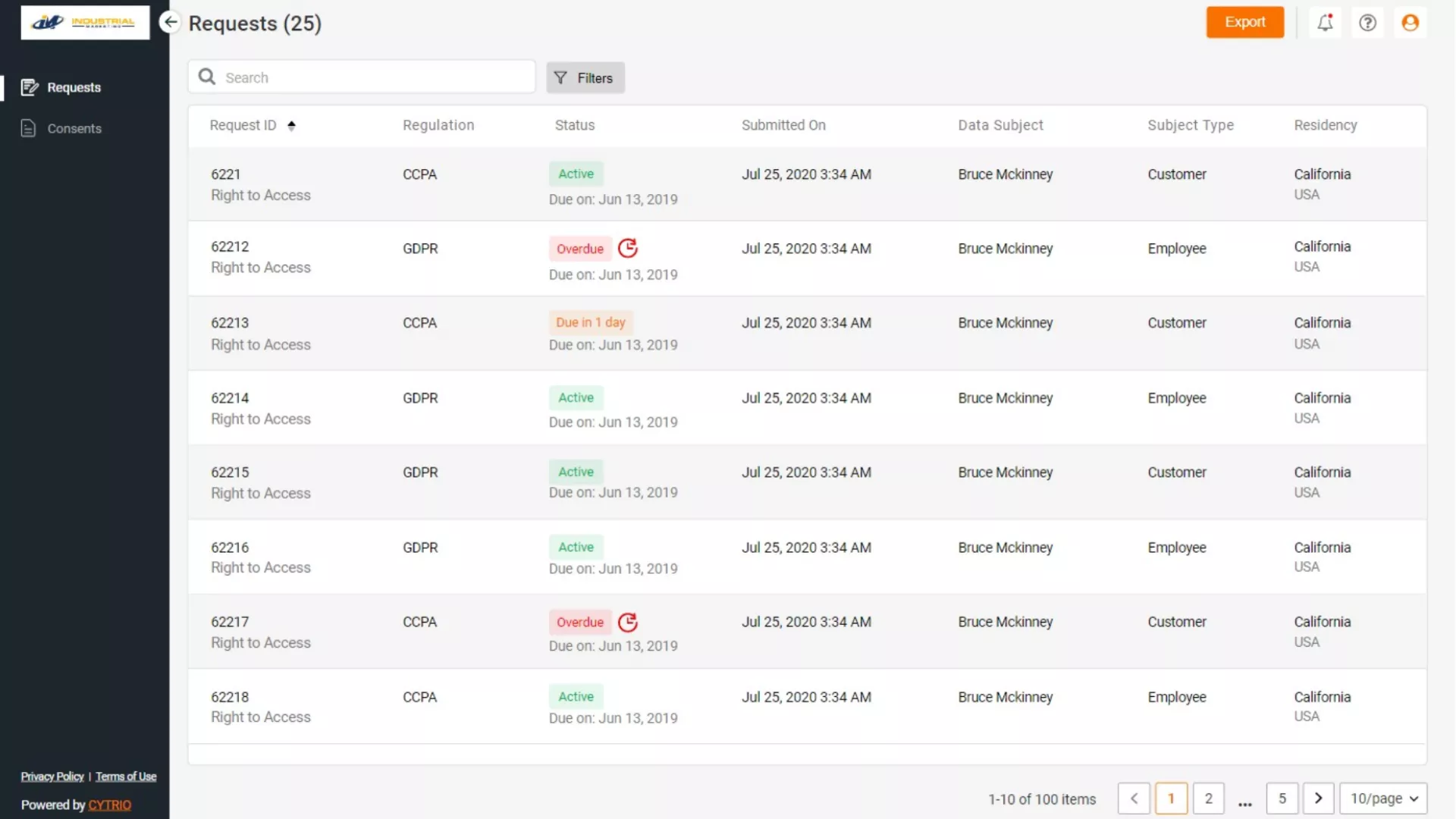Open the CYTRIO link
The image size is (1456, 819).
click(109, 805)
